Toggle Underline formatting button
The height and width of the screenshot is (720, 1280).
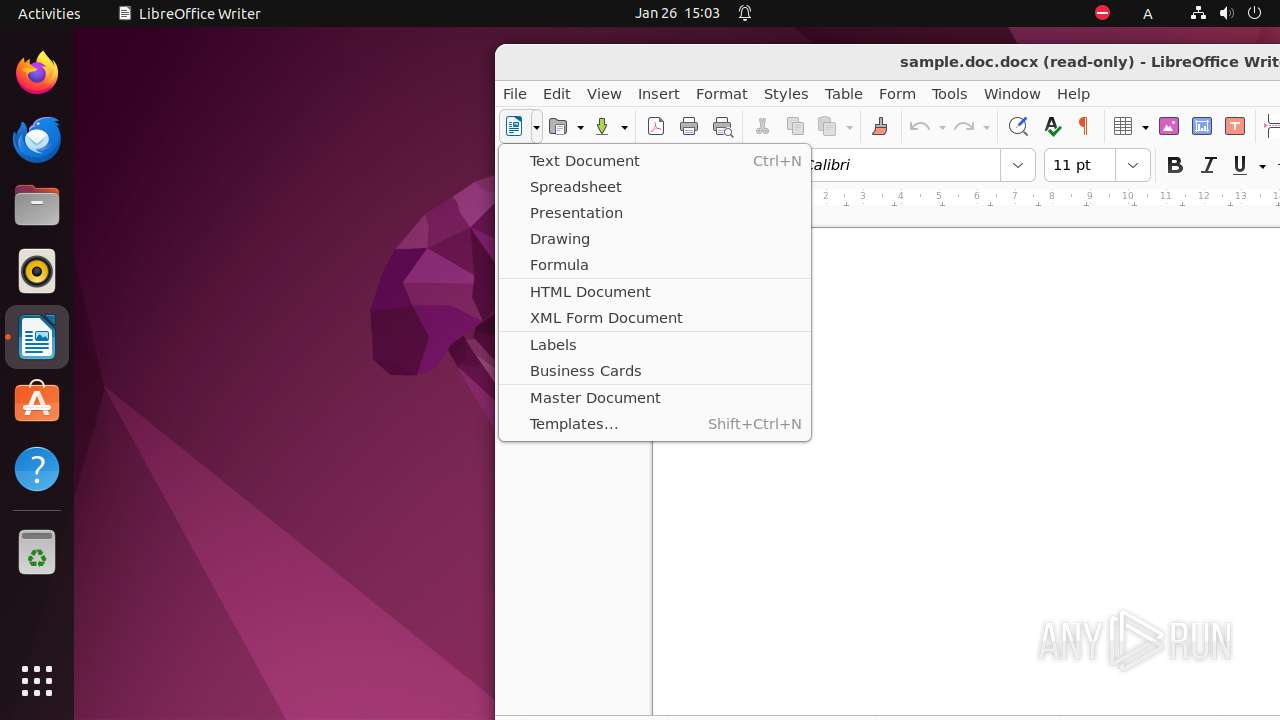[x=1240, y=166]
